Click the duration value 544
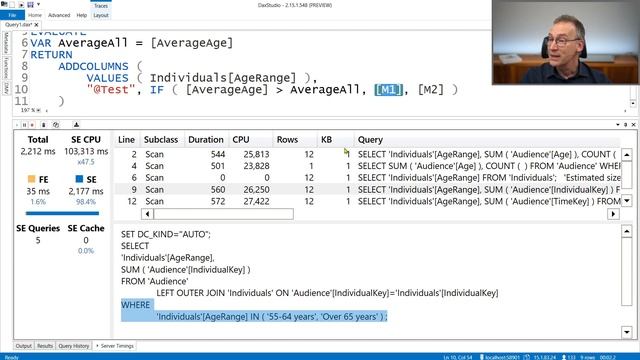The width and height of the screenshot is (640, 360). 218,154
